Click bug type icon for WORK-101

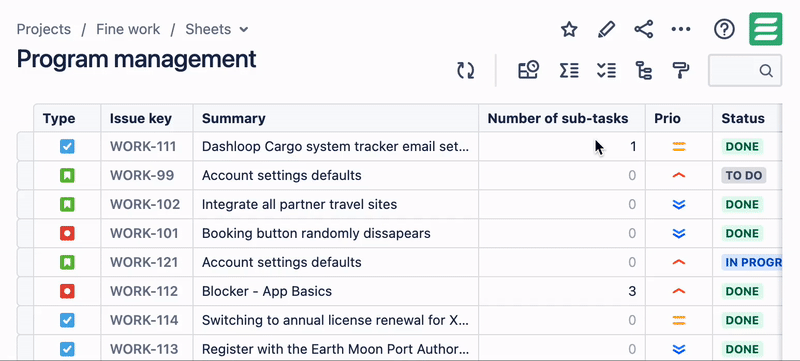pos(67,234)
